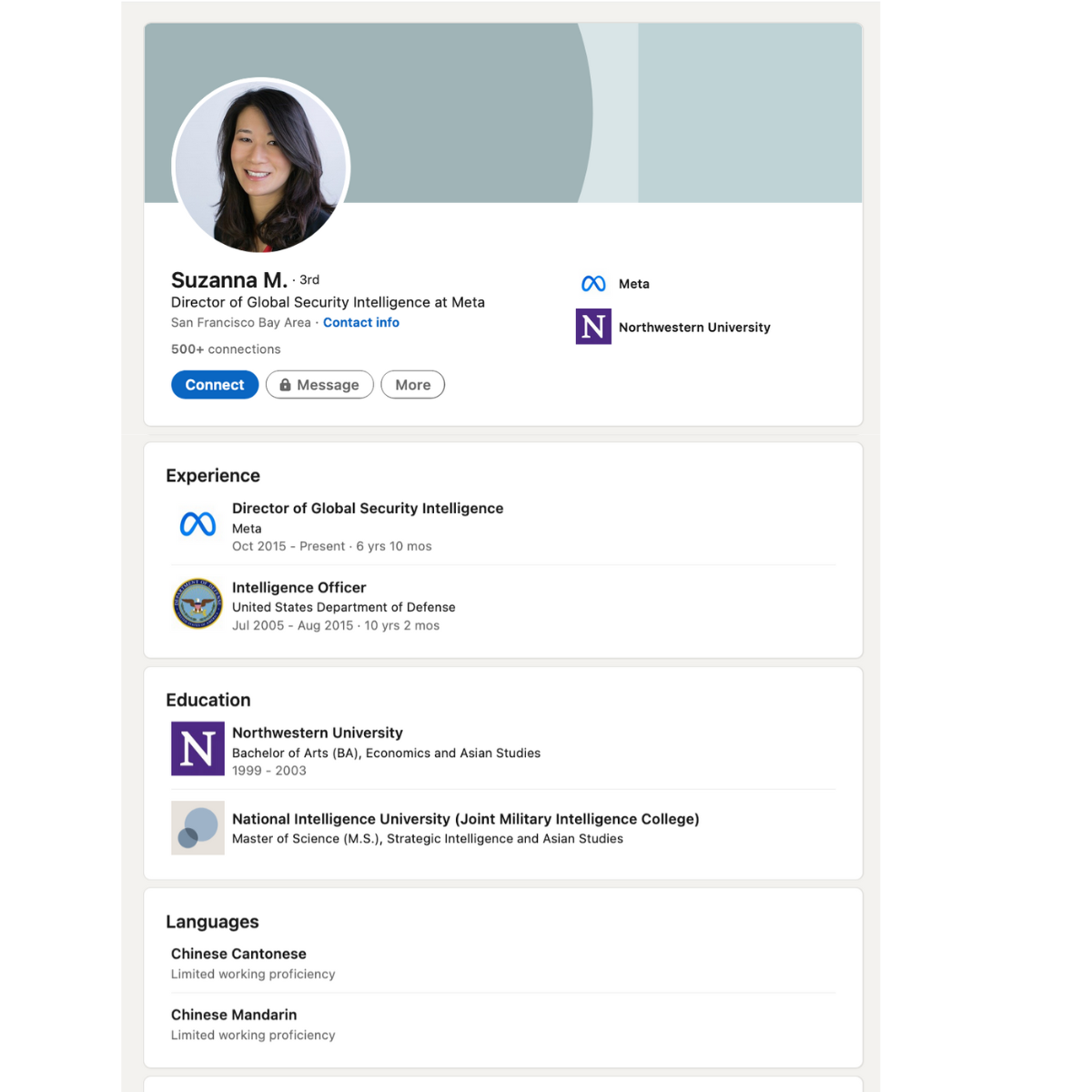Expand the More actions menu
This screenshot has width=1092, height=1092.
(x=412, y=385)
